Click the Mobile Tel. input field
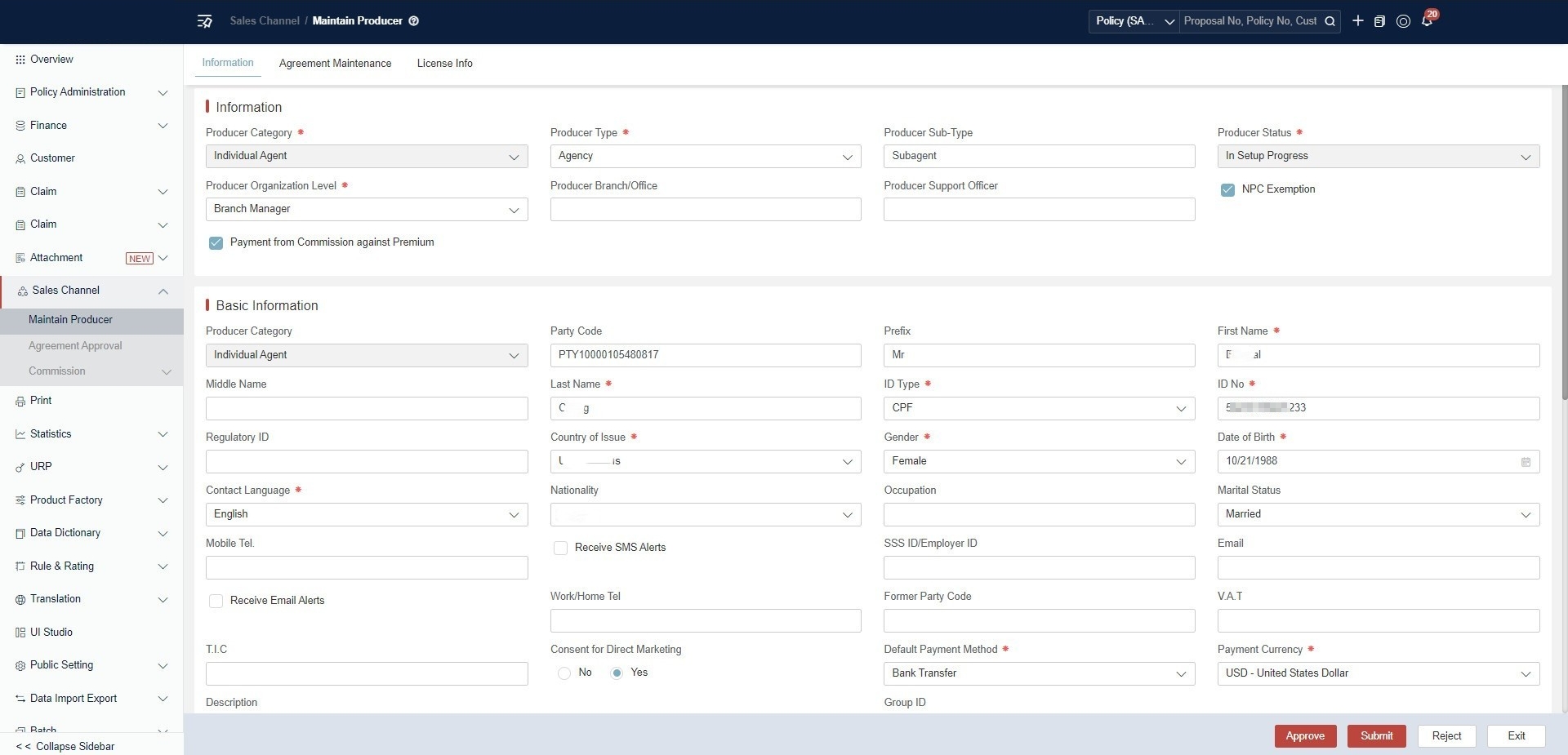Viewport: 1568px width, 755px height. click(x=367, y=567)
